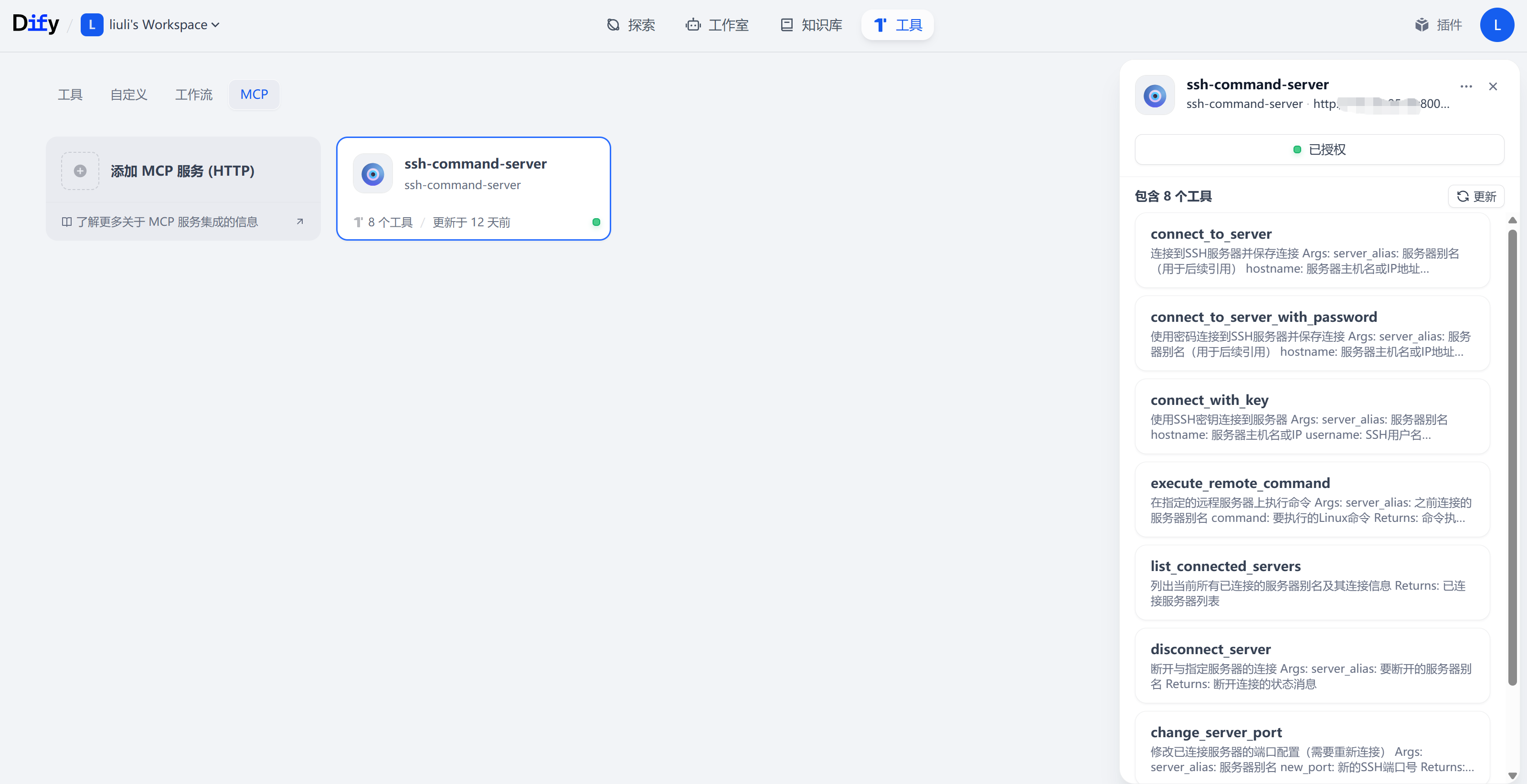Open the change_server_port tool
This screenshot has width=1527, height=784.
click(1313, 748)
